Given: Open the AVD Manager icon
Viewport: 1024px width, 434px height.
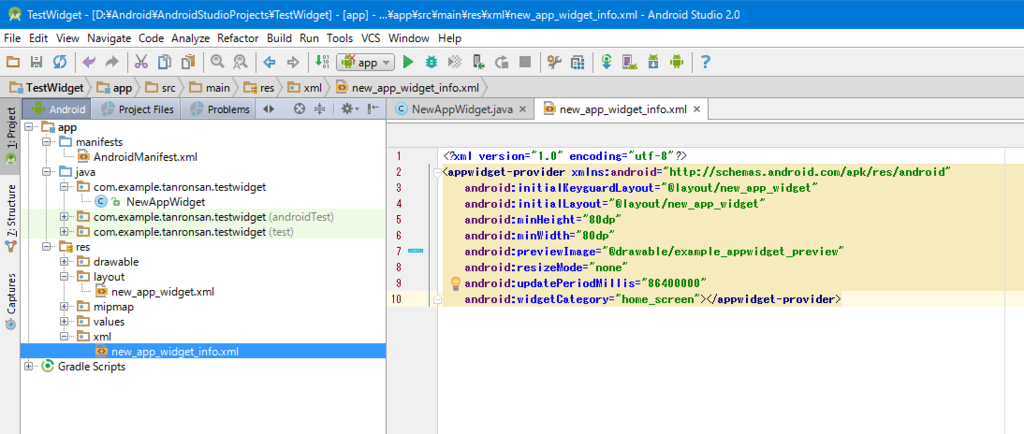Looking at the screenshot, I should point(630,63).
